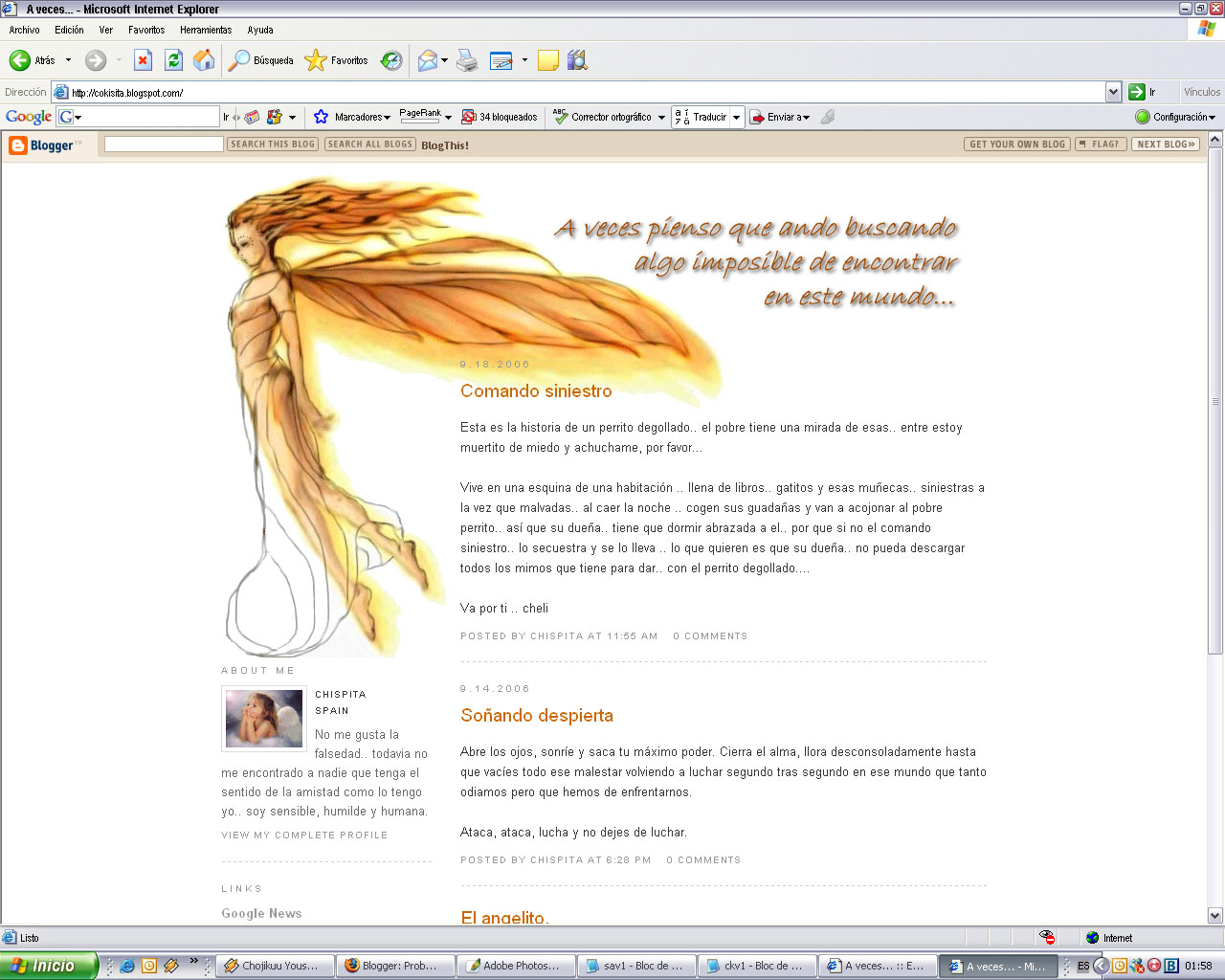Click in the Blogger navbar search field
1225x980 pixels.
[164, 145]
